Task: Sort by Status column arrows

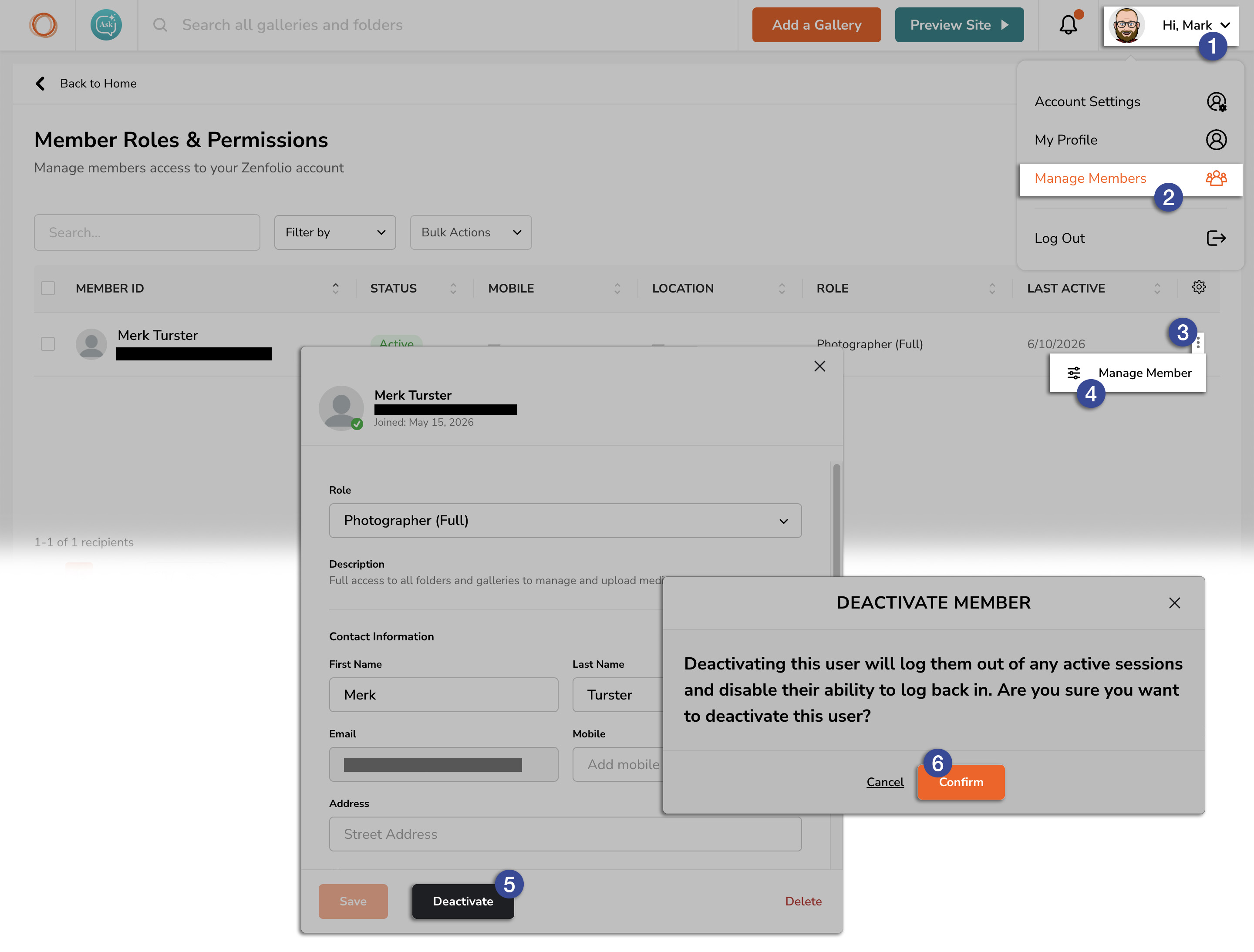Action: 453,289
